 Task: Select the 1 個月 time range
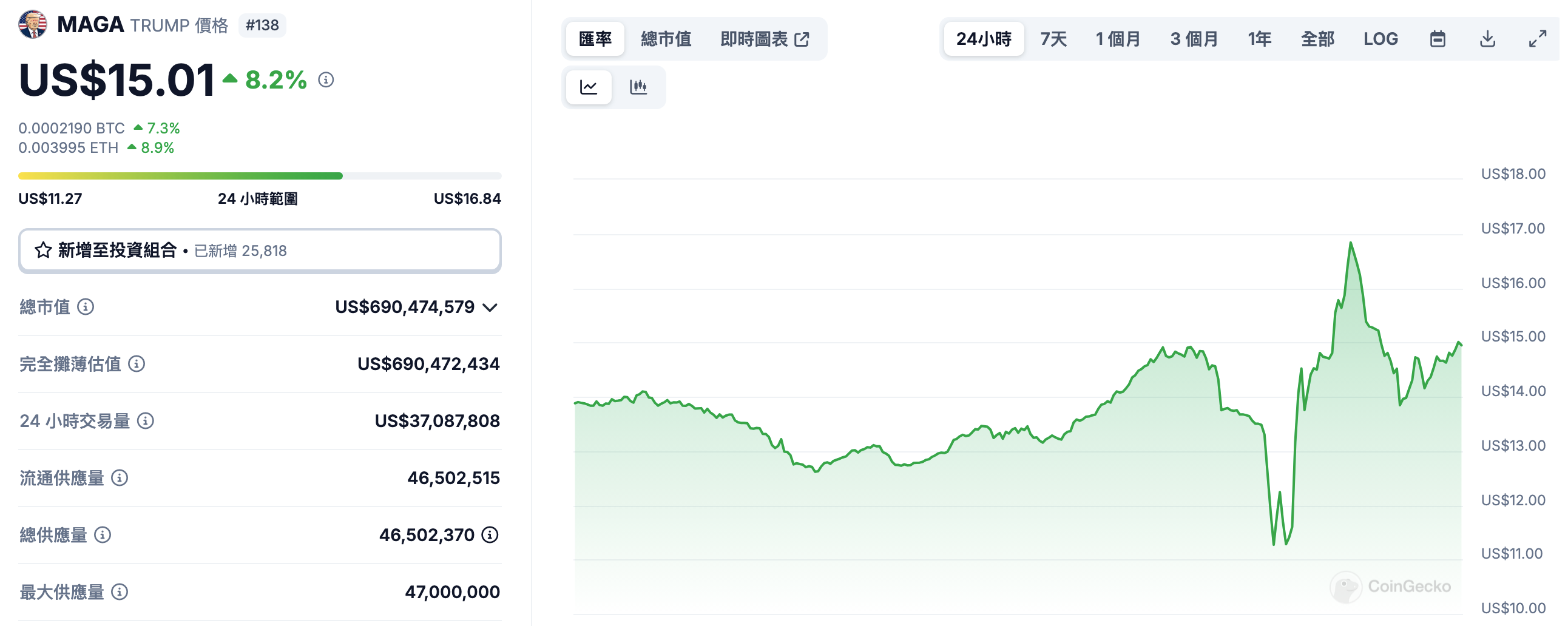[1118, 39]
